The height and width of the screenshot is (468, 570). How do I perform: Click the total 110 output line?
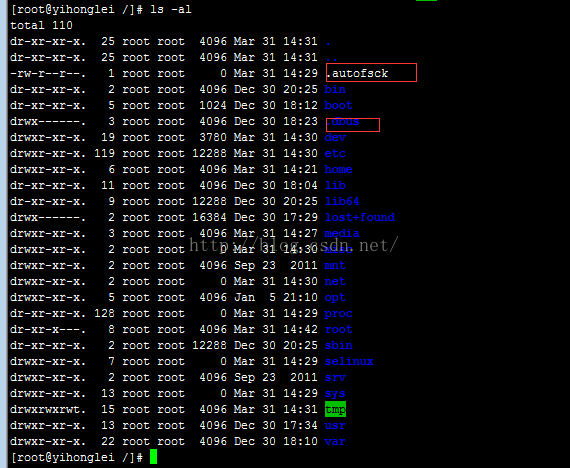point(41,25)
